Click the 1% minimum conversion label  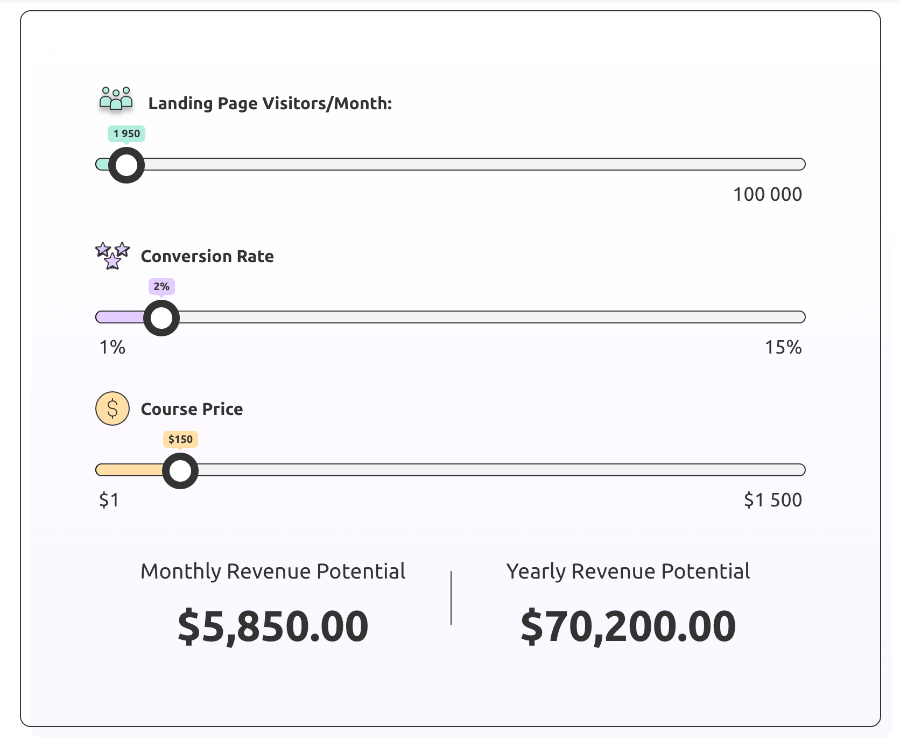(112, 347)
